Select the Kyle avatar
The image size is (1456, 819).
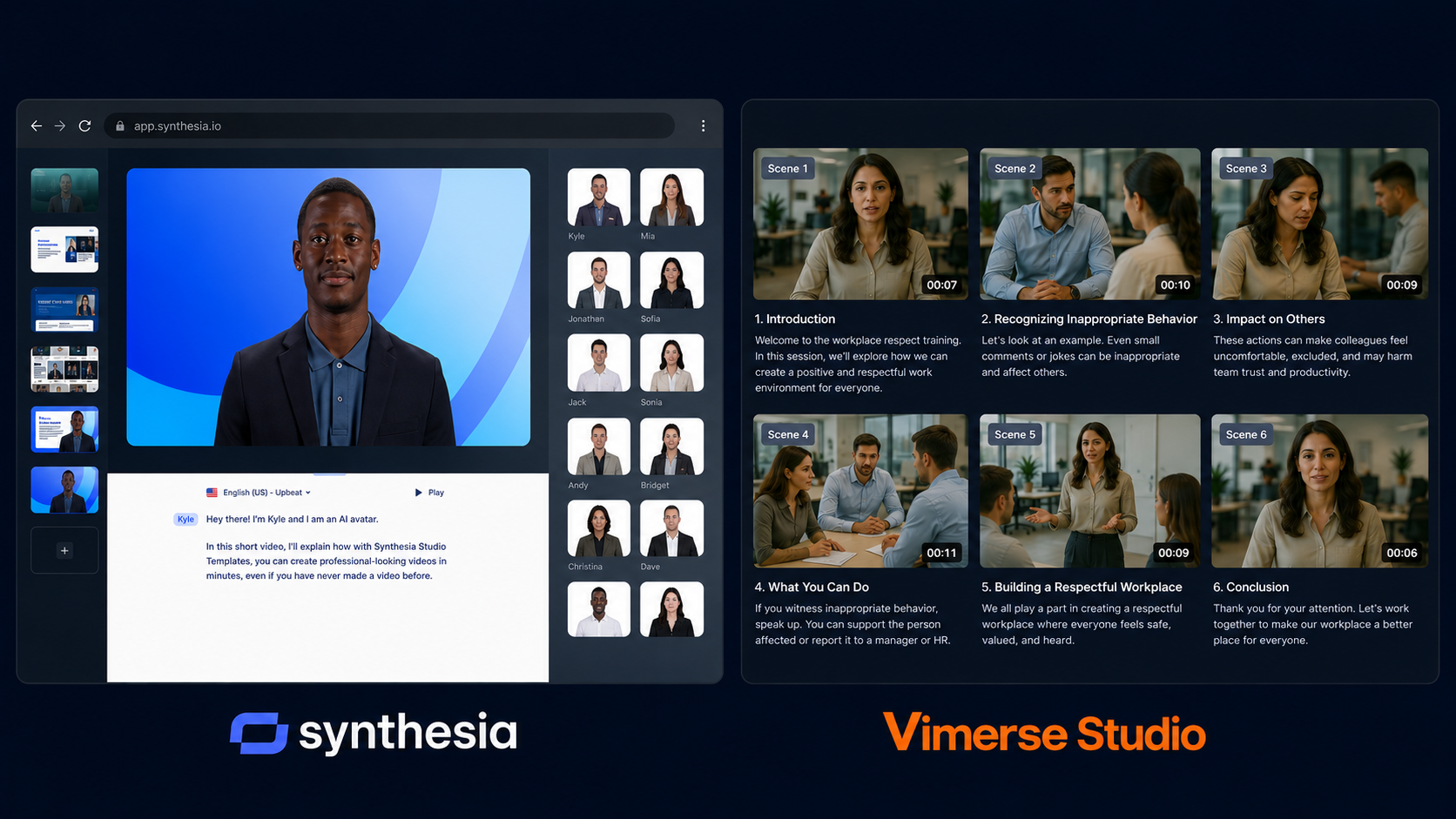pyautogui.click(x=599, y=198)
